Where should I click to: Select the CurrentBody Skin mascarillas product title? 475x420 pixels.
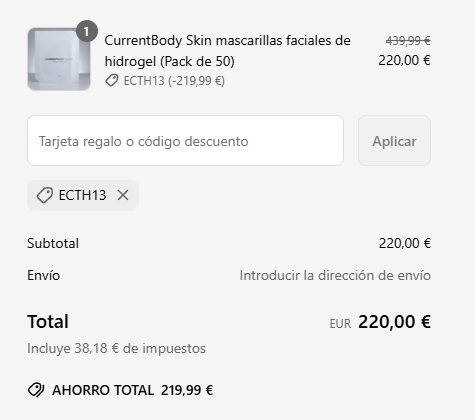click(228, 51)
